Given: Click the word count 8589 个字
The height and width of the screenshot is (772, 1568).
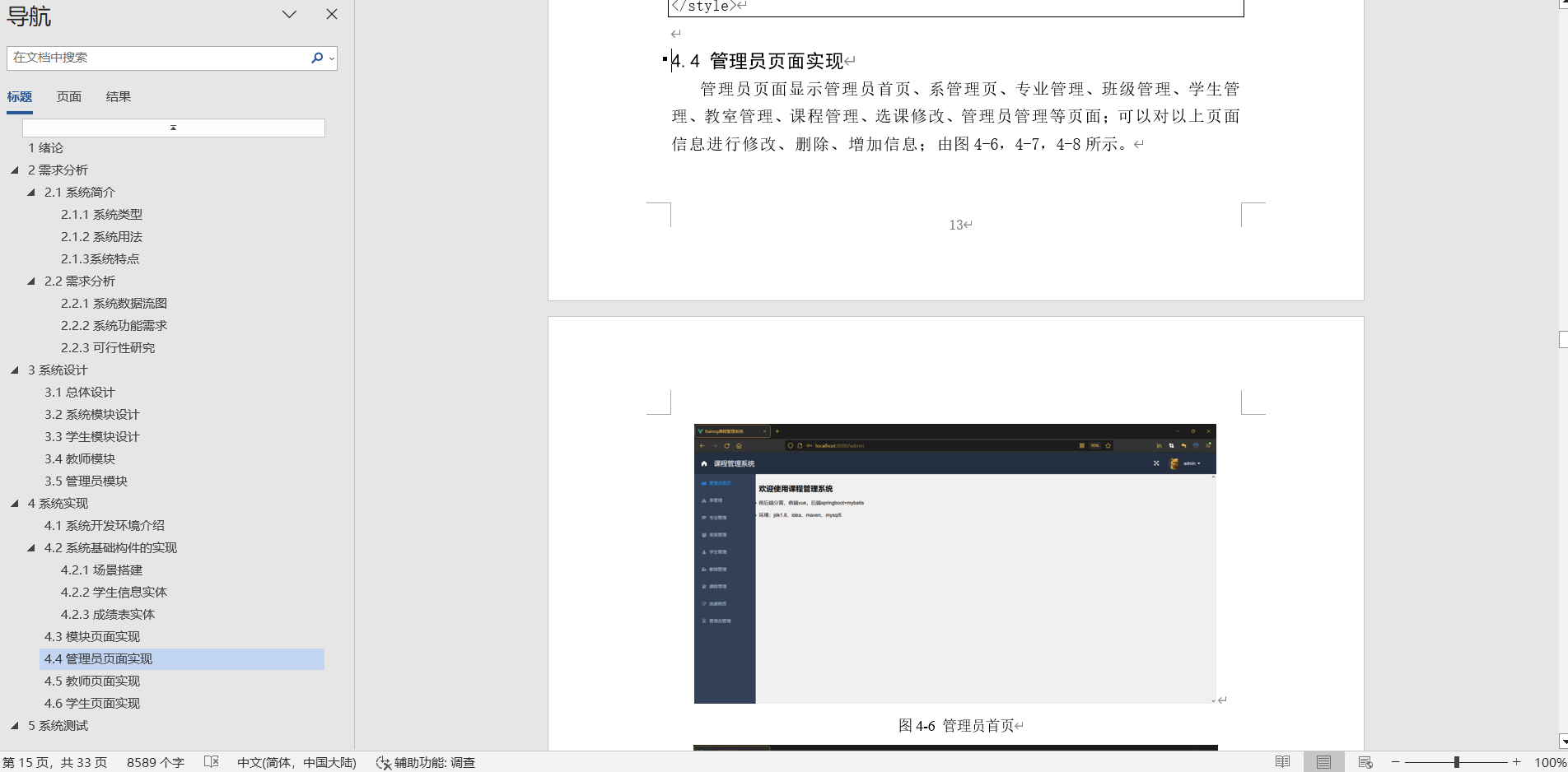Looking at the screenshot, I should coord(155,762).
